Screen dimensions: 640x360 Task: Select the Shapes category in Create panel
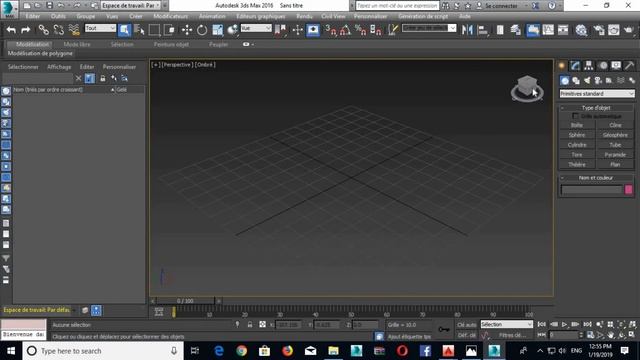click(576, 80)
